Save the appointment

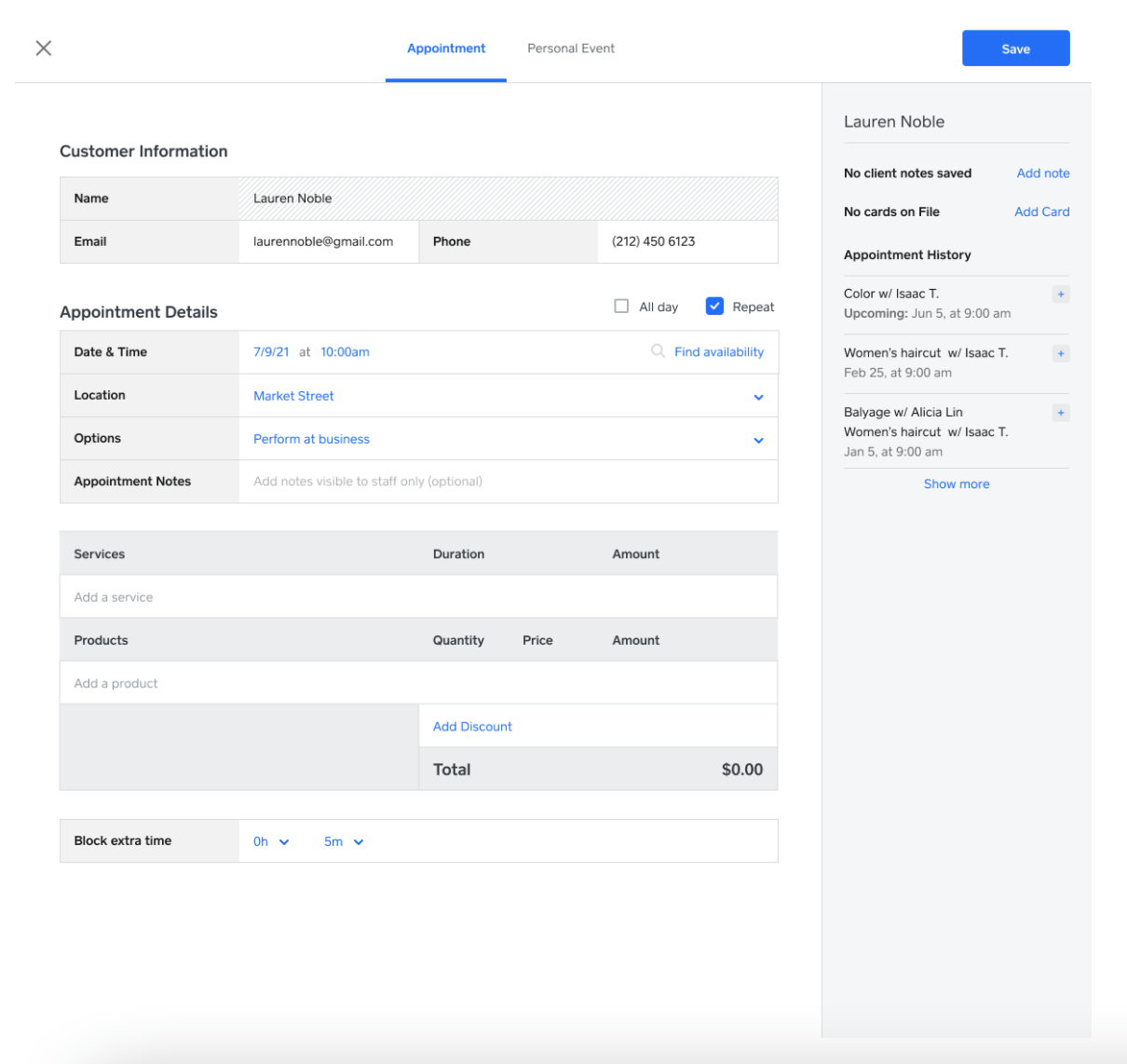point(1015,48)
